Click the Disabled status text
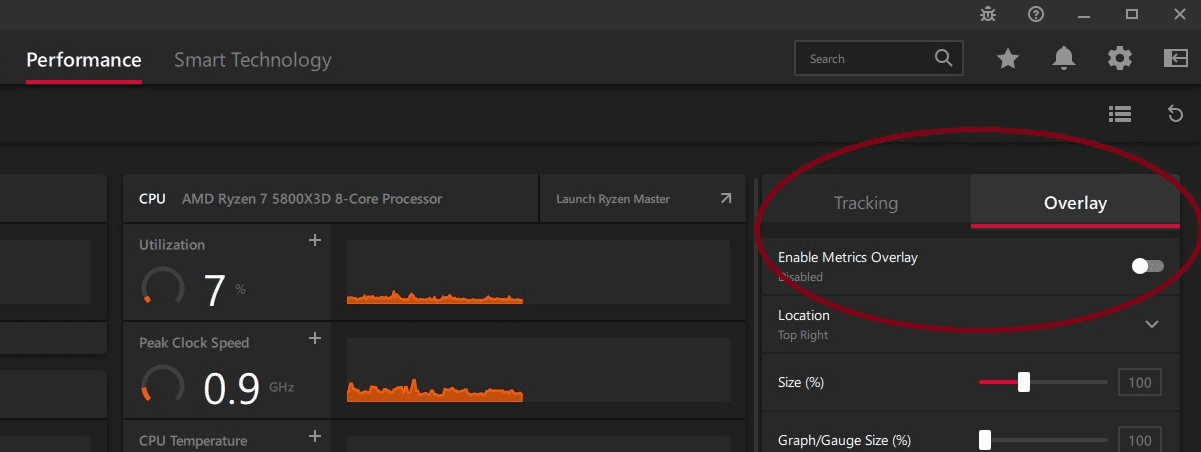Screen dimensions: 1201x452 pyautogui.click(x=801, y=277)
